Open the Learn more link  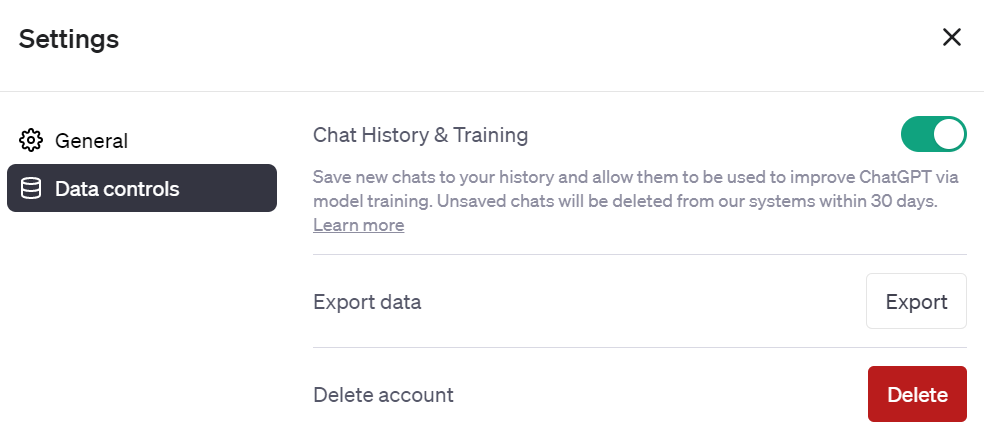coord(358,225)
